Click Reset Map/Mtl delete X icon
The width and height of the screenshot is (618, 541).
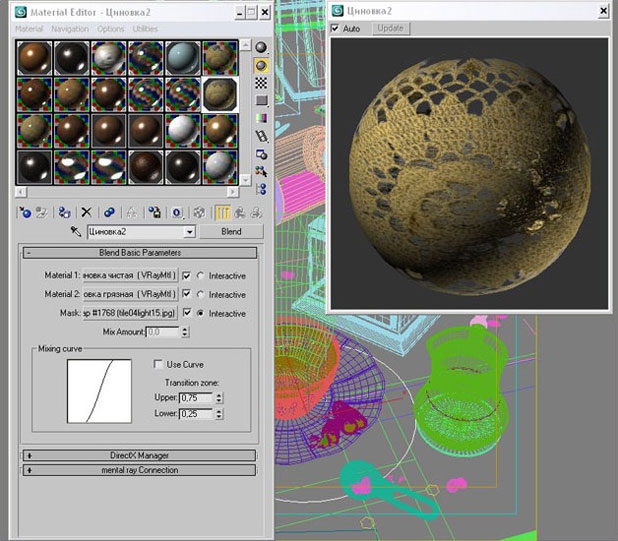coord(86,213)
